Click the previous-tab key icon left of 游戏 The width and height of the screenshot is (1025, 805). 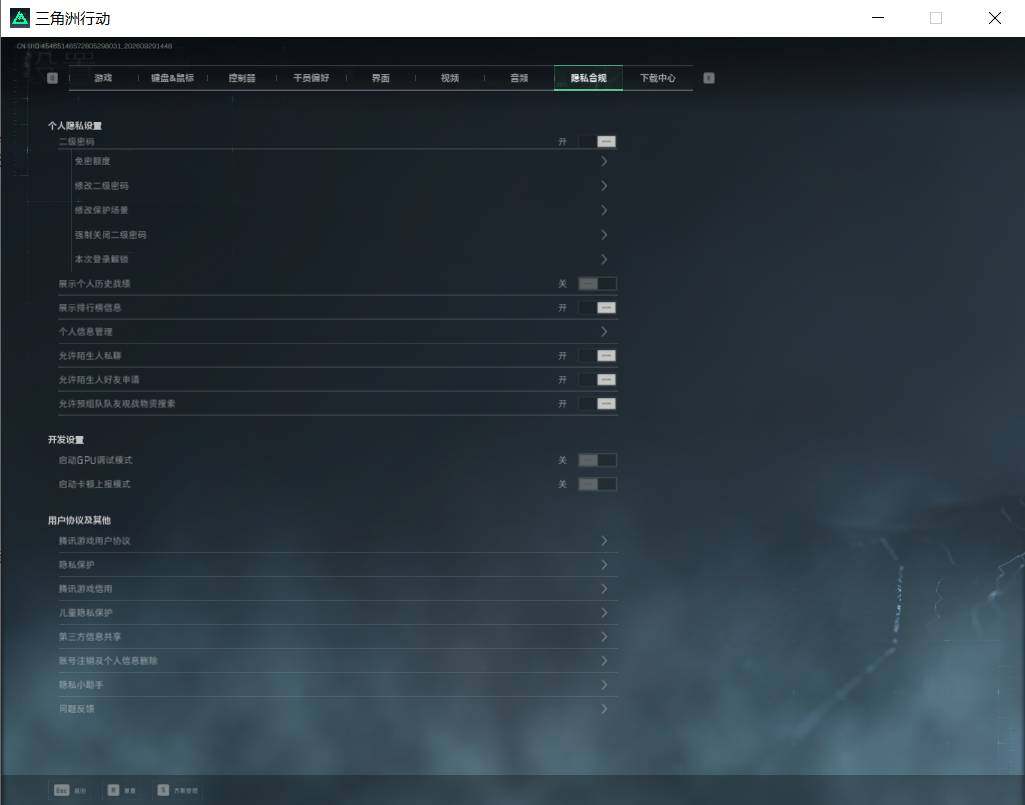point(52,78)
